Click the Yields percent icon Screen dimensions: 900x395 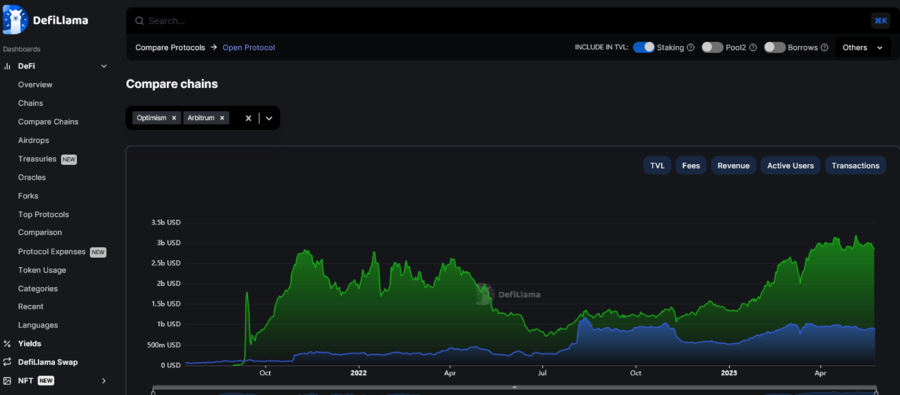(x=7, y=343)
